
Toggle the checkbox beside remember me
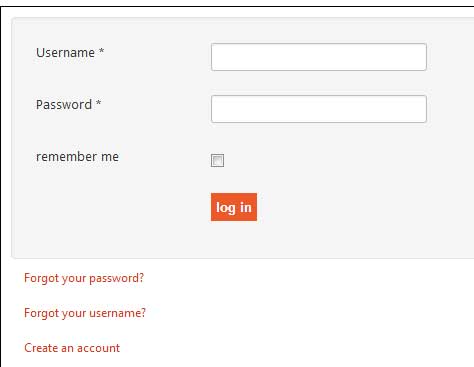[217, 160]
